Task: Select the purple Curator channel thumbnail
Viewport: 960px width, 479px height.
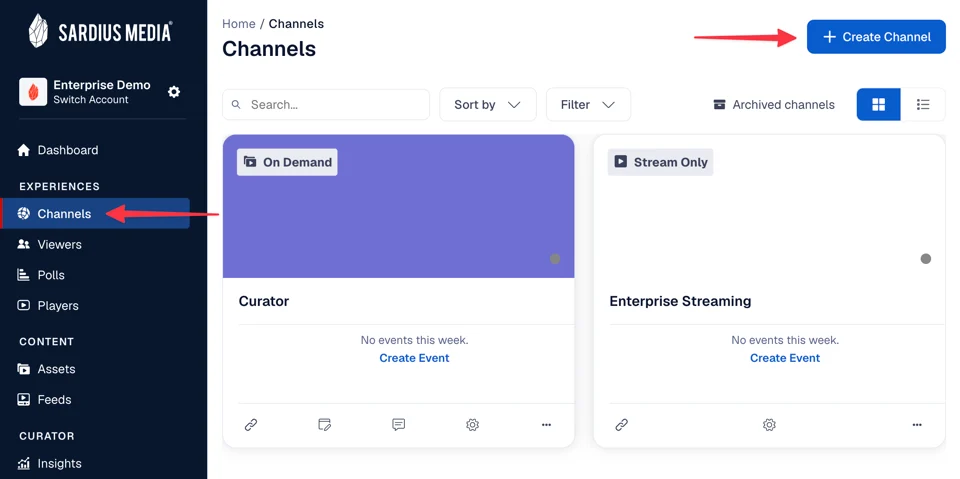Action: tap(399, 206)
